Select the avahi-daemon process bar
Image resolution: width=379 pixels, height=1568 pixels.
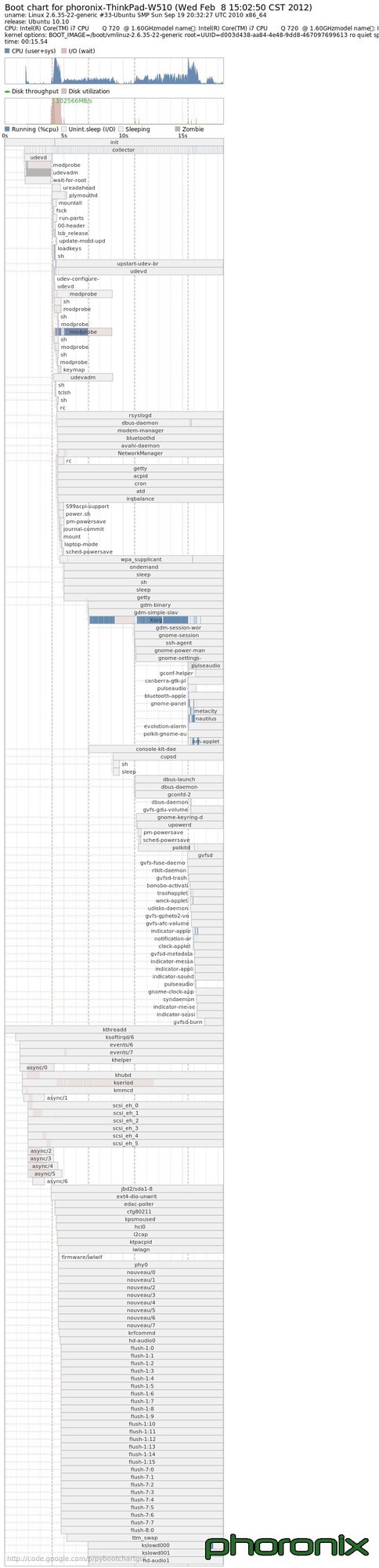pyautogui.click(x=140, y=445)
